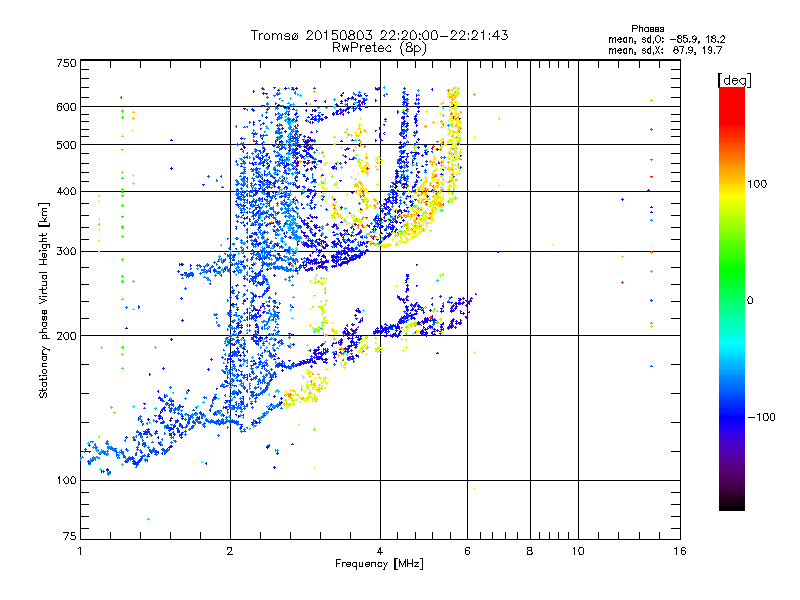Click the x-axis tick label '10'

coord(578,551)
